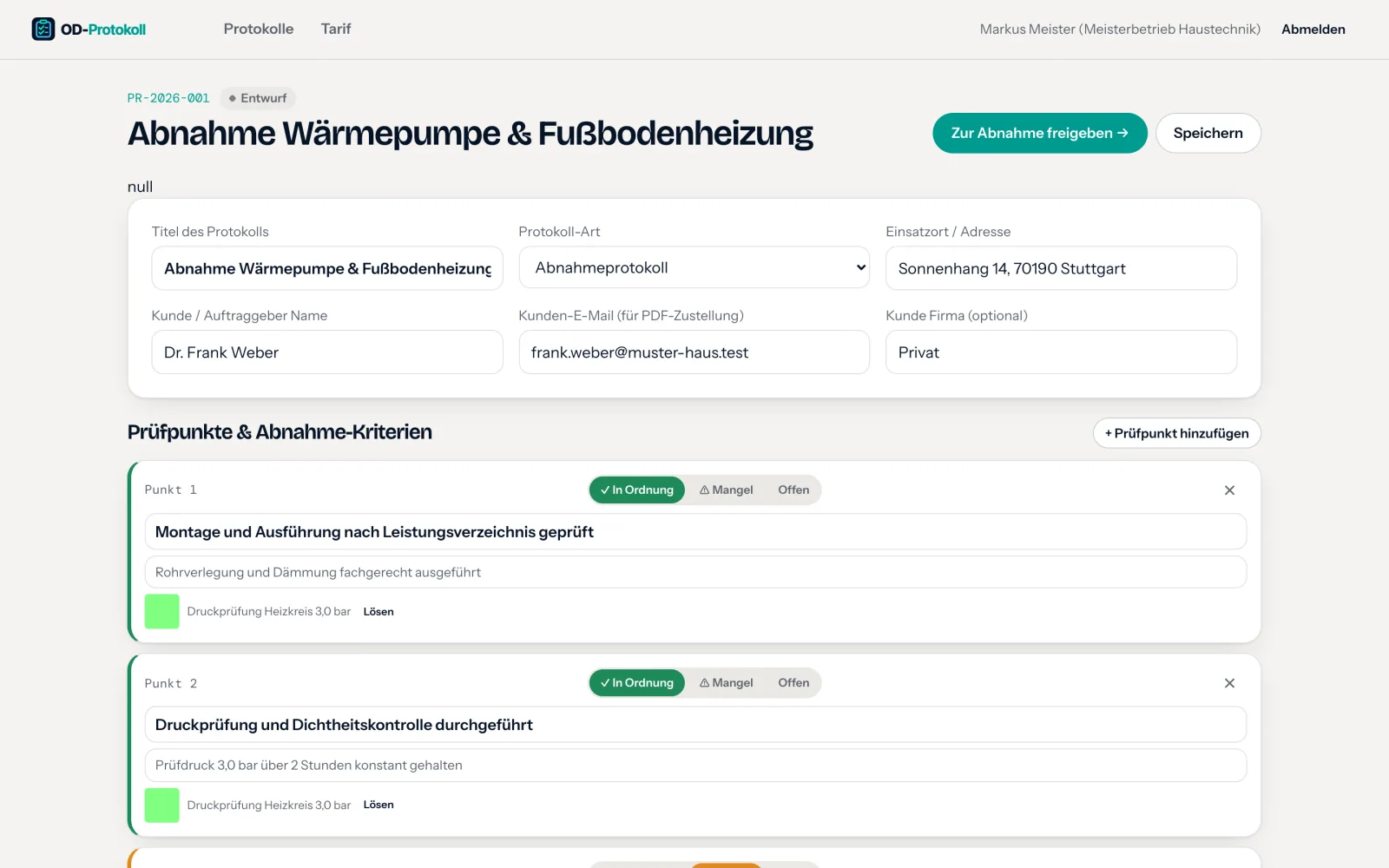1389x868 pixels.
Task: Save the protocol with Speichern
Action: pyautogui.click(x=1208, y=133)
